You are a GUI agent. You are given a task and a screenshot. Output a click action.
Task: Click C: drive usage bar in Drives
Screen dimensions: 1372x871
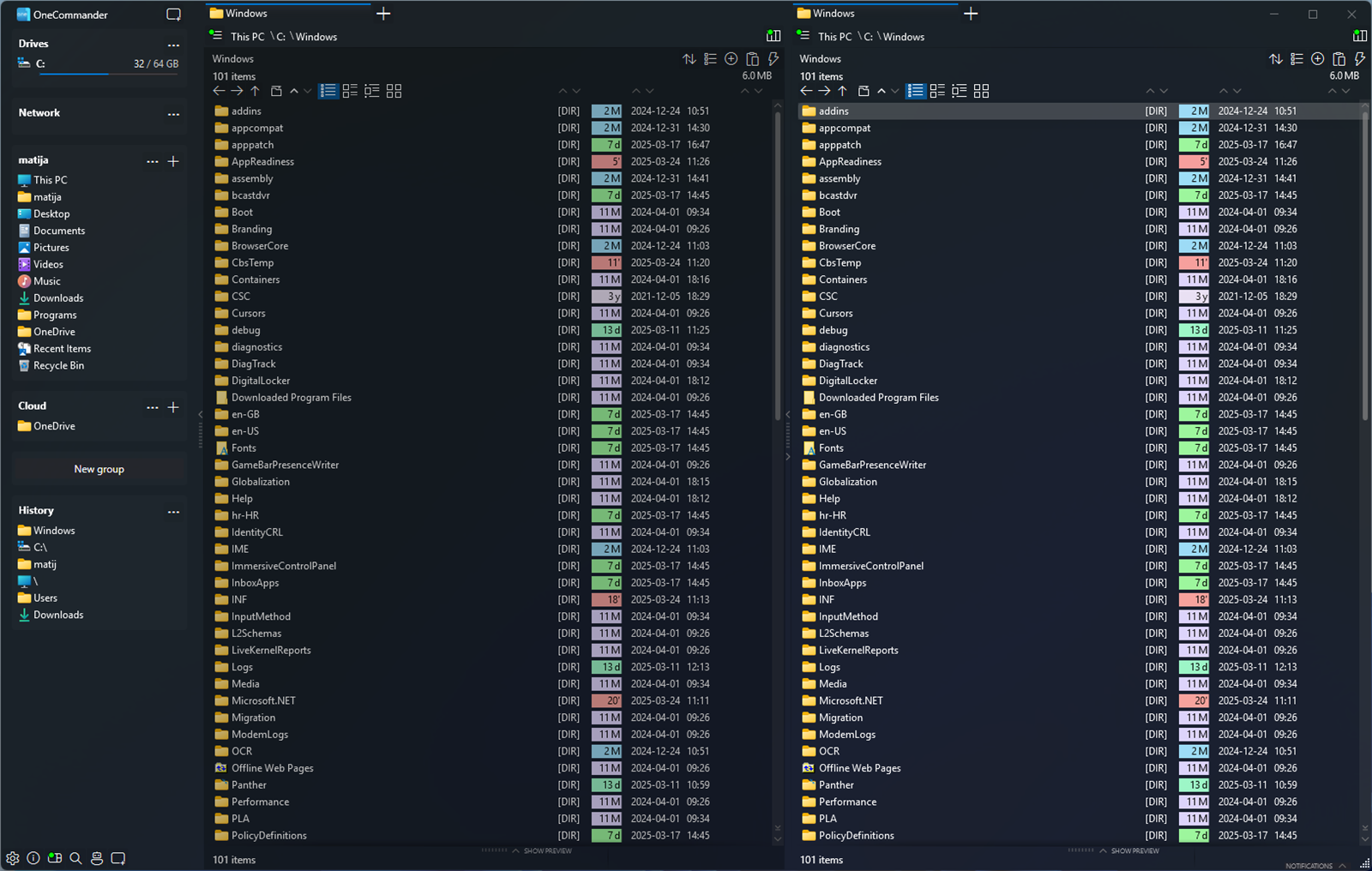point(109,75)
